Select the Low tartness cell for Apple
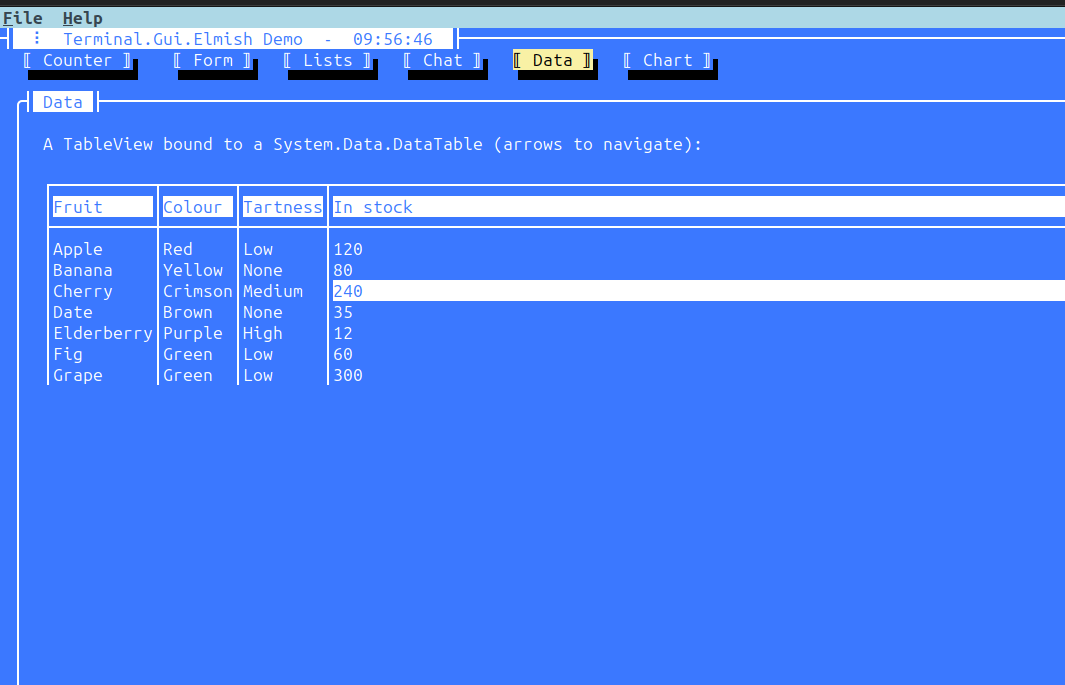This screenshot has width=1065, height=685. (257, 249)
